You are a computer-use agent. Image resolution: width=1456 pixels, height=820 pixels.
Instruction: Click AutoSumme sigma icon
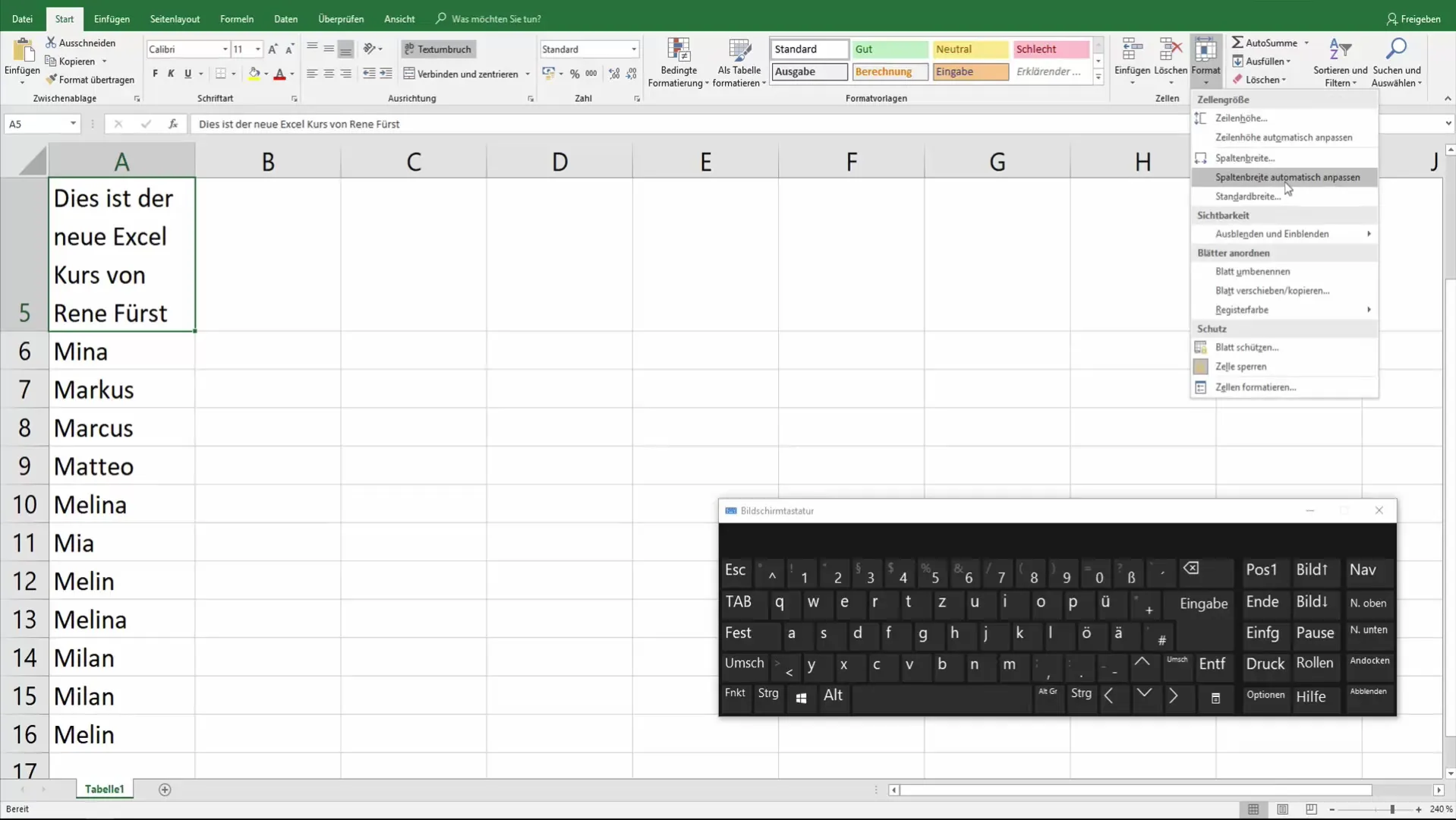[x=1237, y=43]
